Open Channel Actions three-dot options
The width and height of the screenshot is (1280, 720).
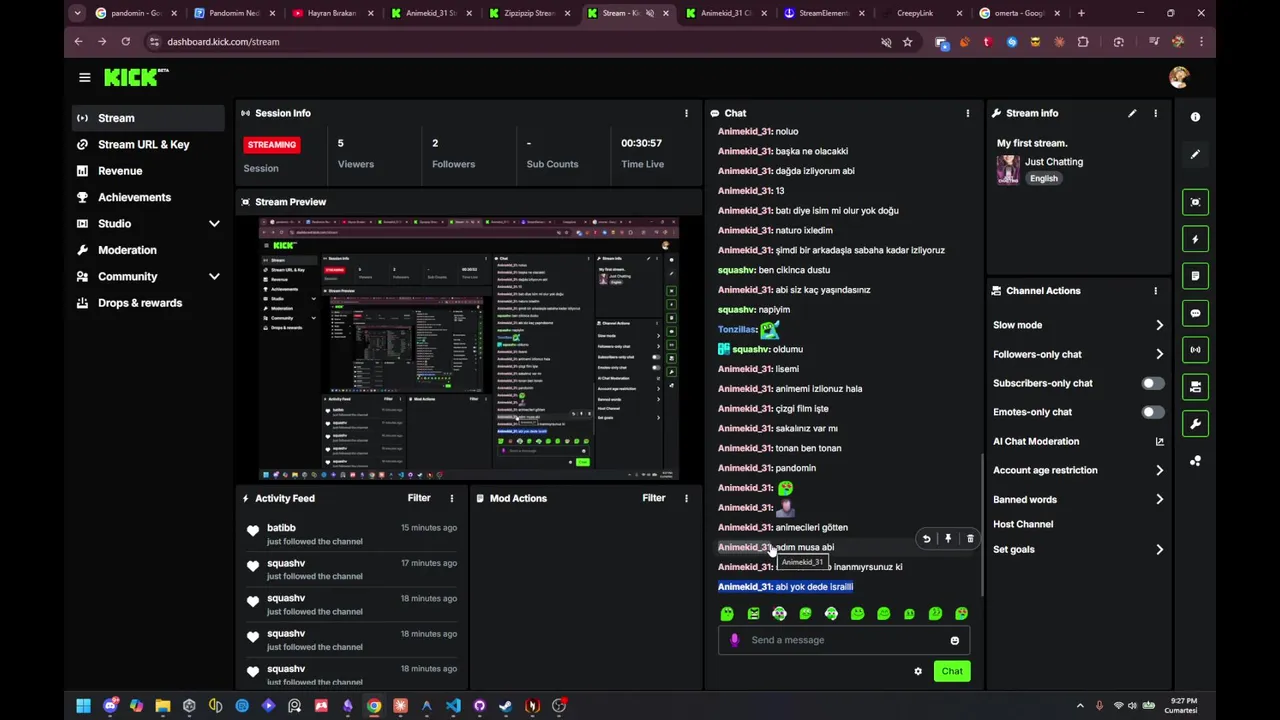(1155, 291)
